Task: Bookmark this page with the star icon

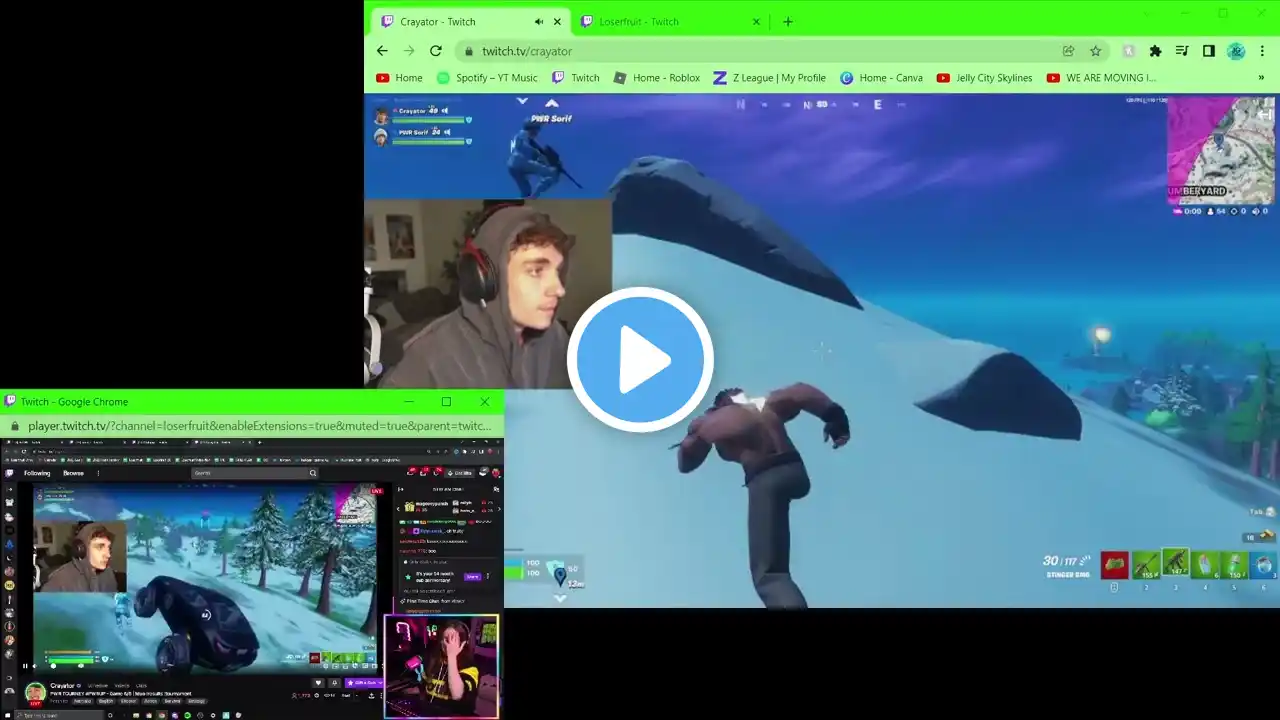Action: (1096, 51)
